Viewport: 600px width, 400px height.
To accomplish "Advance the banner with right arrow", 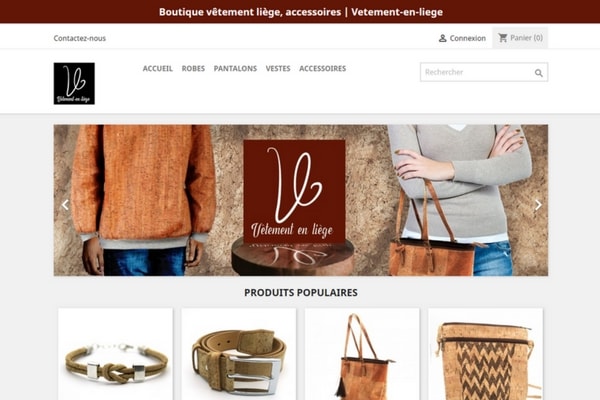I will tap(538, 205).
